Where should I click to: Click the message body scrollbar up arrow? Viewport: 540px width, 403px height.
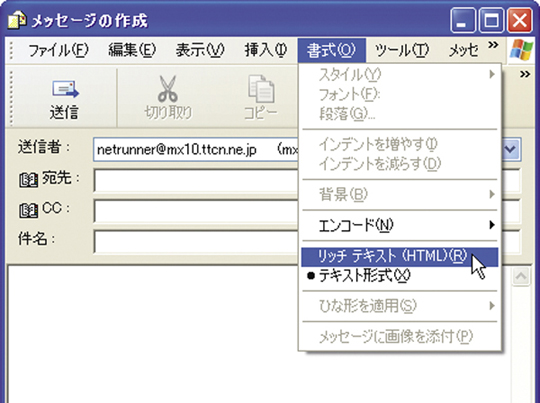[x=521, y=276]
